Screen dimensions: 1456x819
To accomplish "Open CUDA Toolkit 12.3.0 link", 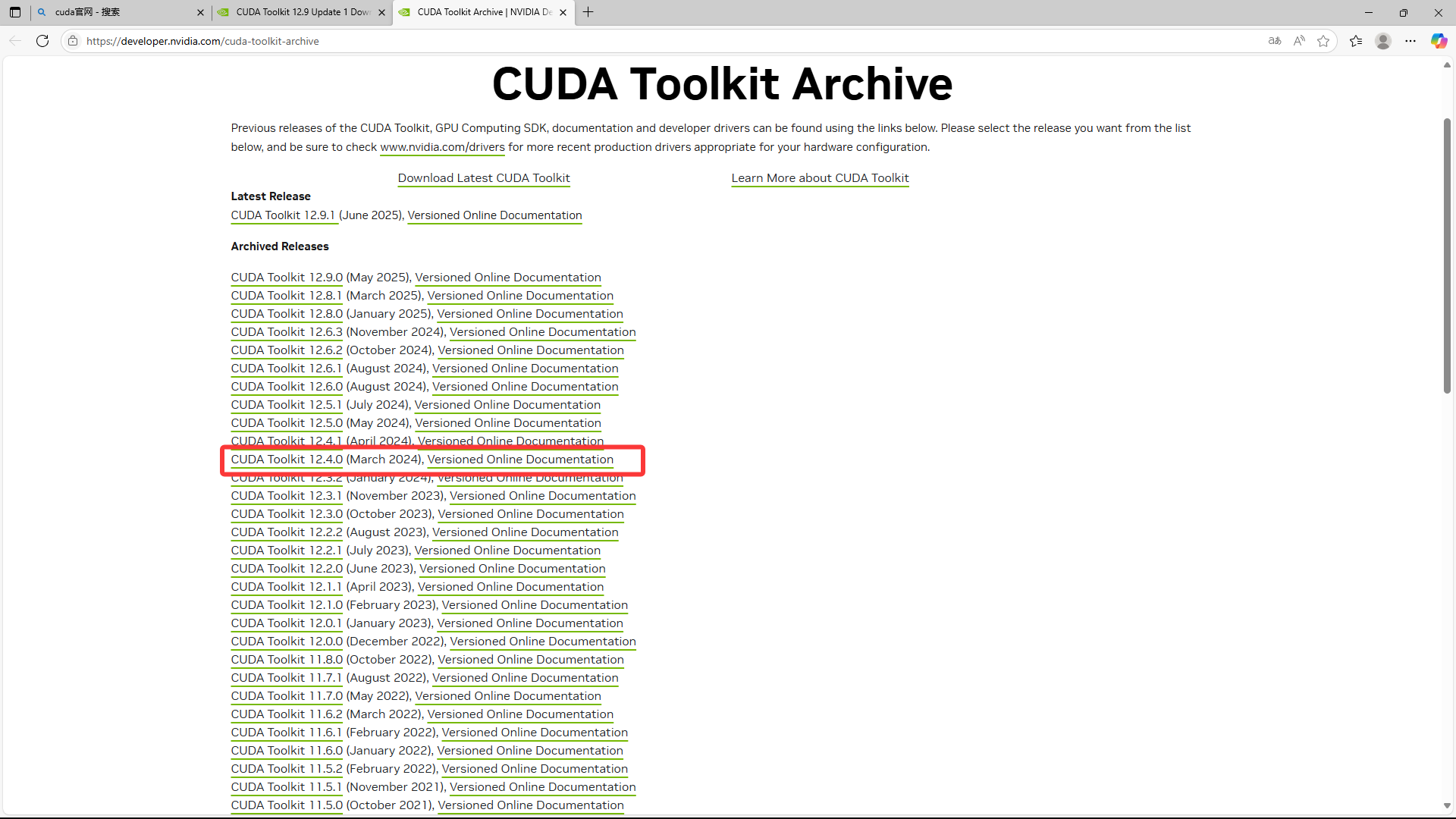I will pyautogui.click(x=287, y=514).
